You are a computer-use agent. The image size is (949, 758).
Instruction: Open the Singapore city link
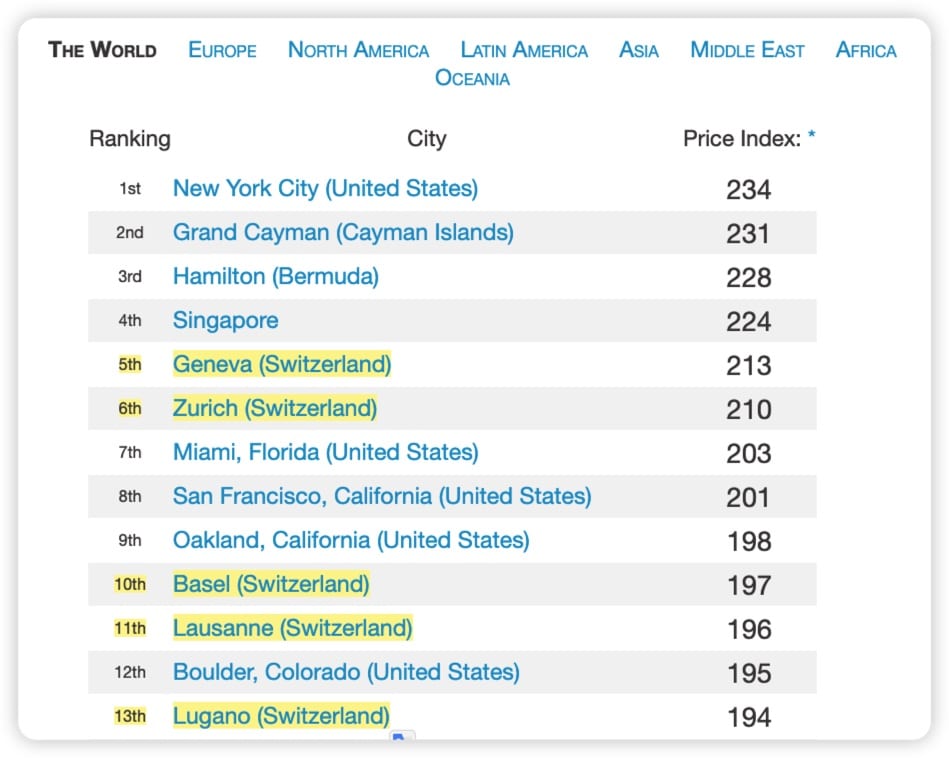226,320
